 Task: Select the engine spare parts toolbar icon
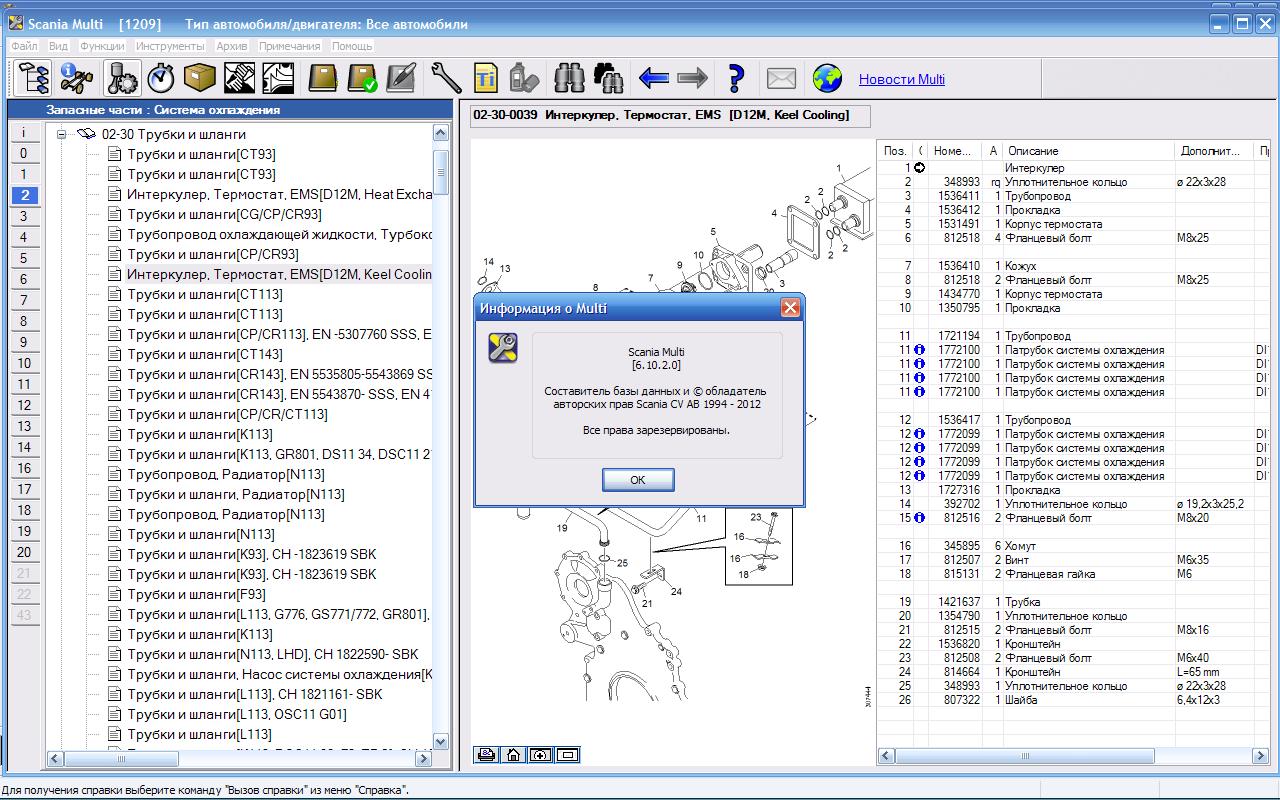[x=123, y=78]
